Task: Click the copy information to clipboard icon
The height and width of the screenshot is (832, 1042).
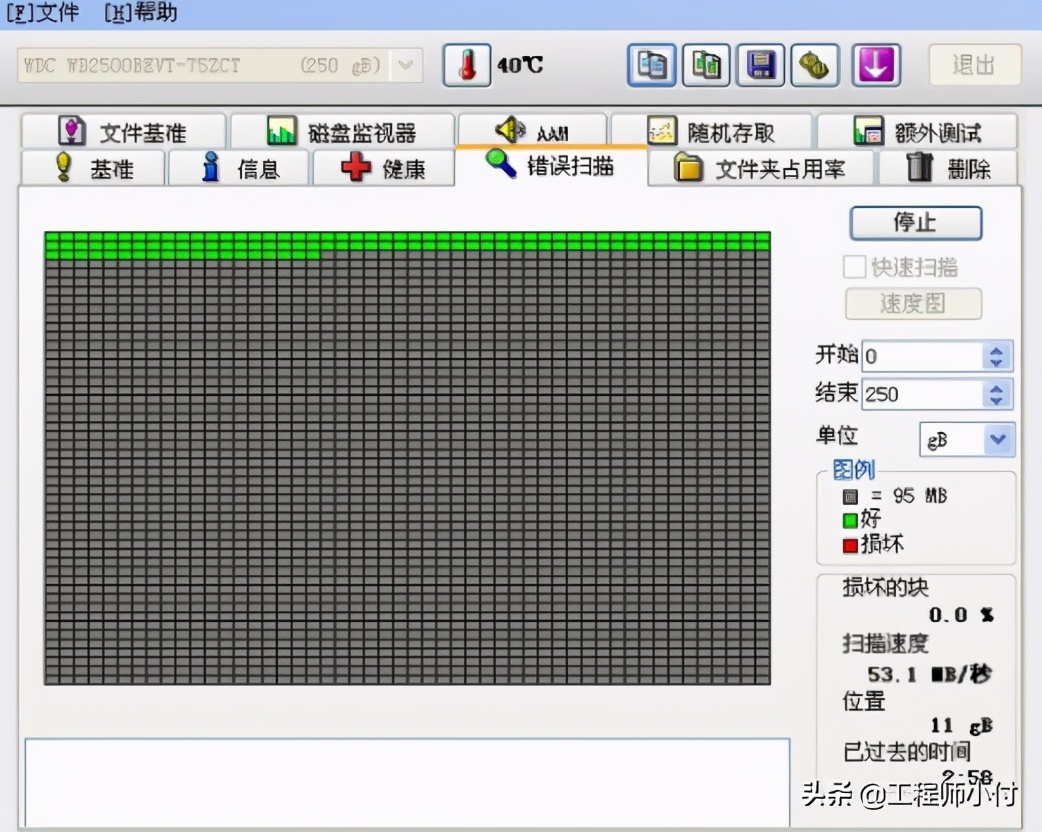Action: pyautogui.click(x=706, y=64)
